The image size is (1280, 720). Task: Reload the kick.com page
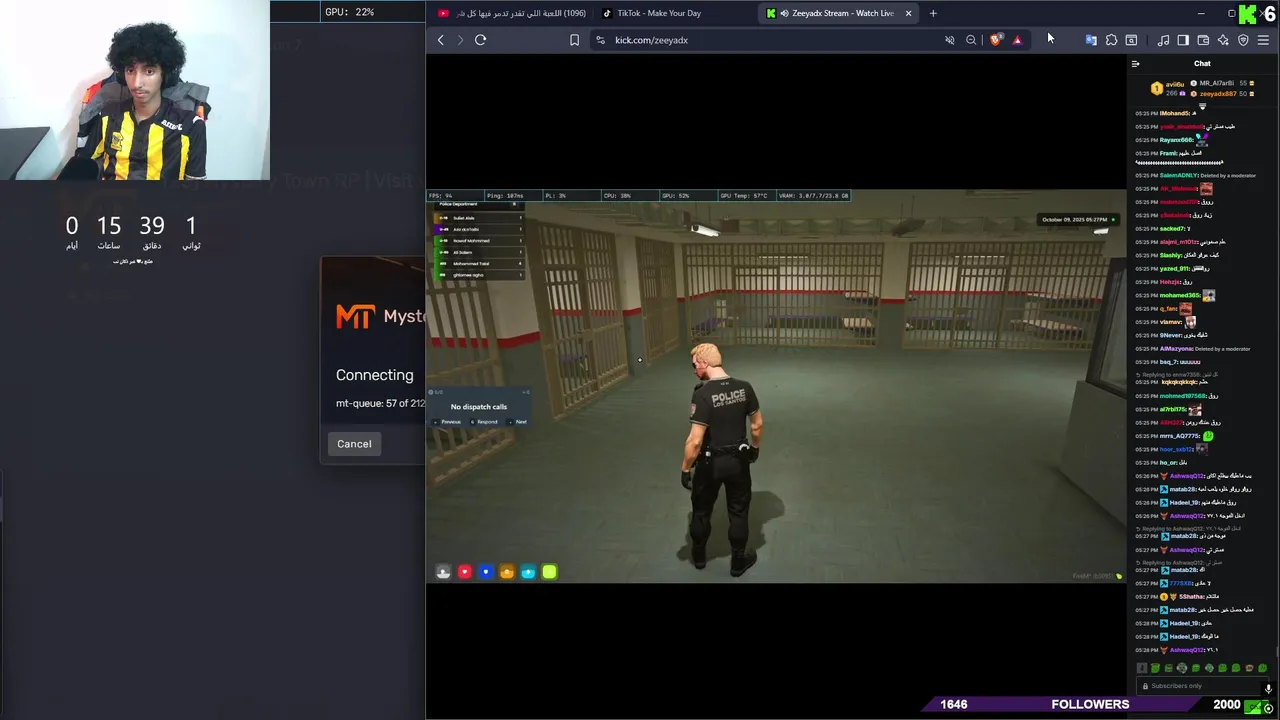(480, 40)
